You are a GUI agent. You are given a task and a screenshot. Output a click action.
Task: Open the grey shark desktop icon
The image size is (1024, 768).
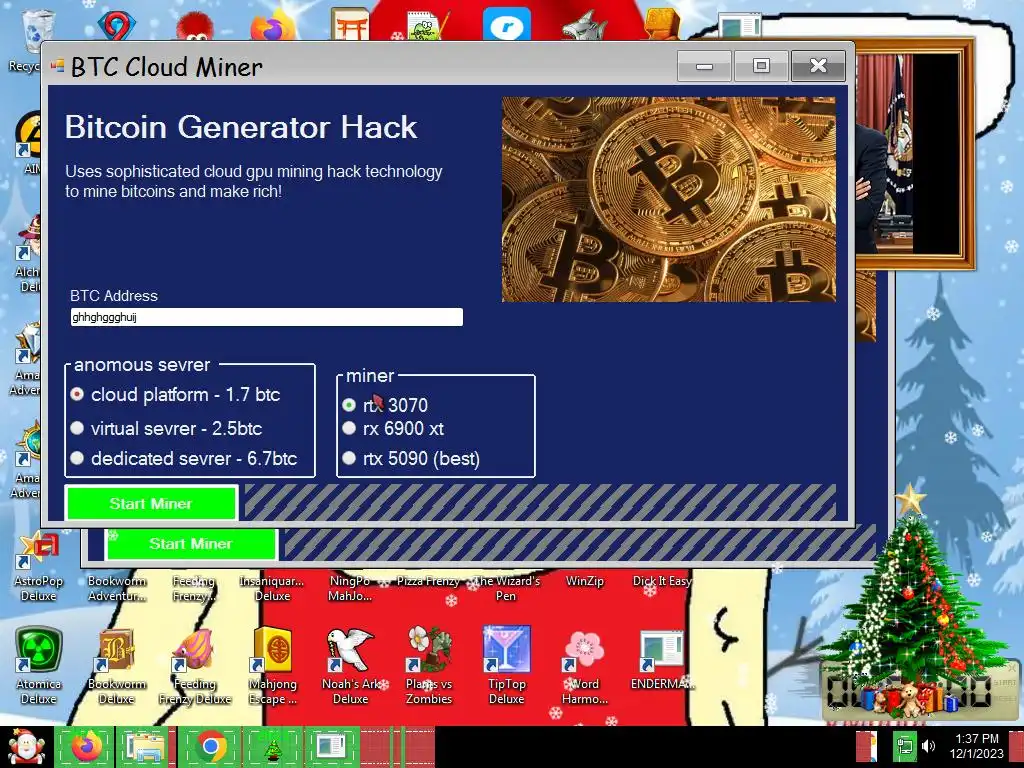coord(584,26)
